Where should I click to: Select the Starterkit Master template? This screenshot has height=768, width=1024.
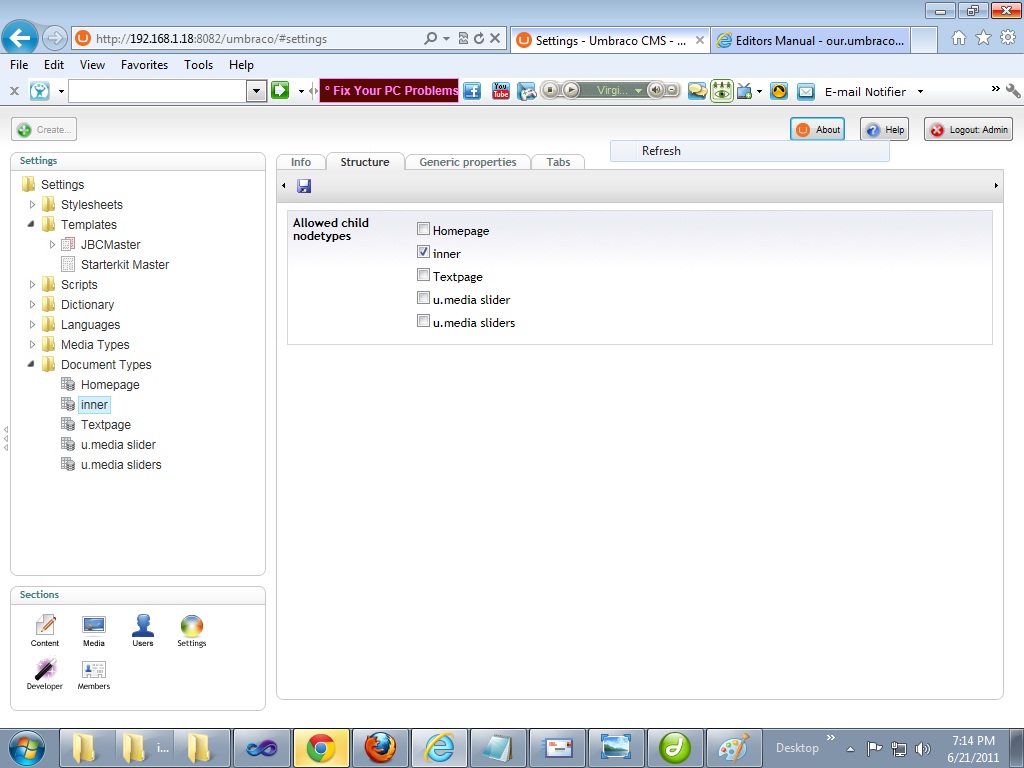pos(124,265)
